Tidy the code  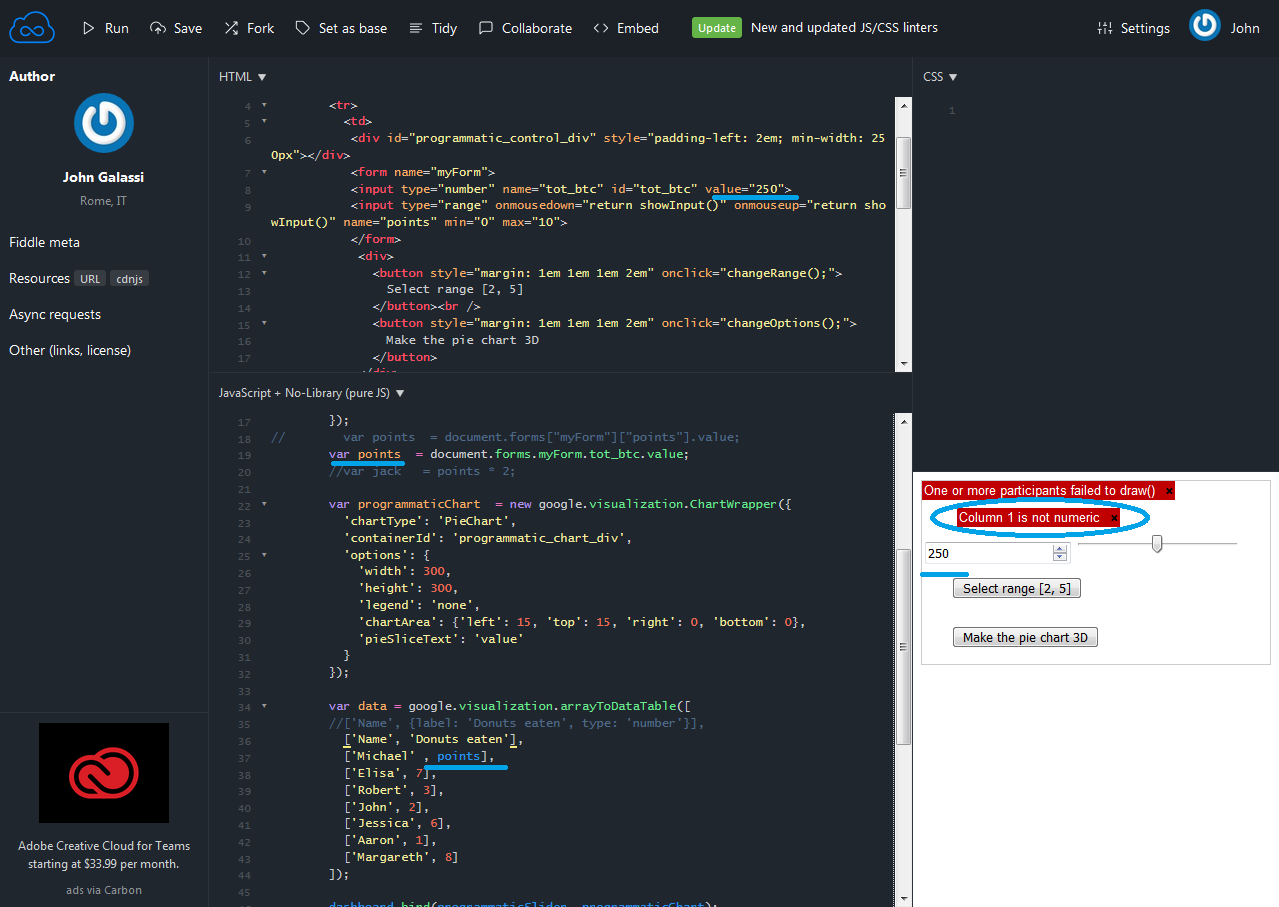click(433, 28)
